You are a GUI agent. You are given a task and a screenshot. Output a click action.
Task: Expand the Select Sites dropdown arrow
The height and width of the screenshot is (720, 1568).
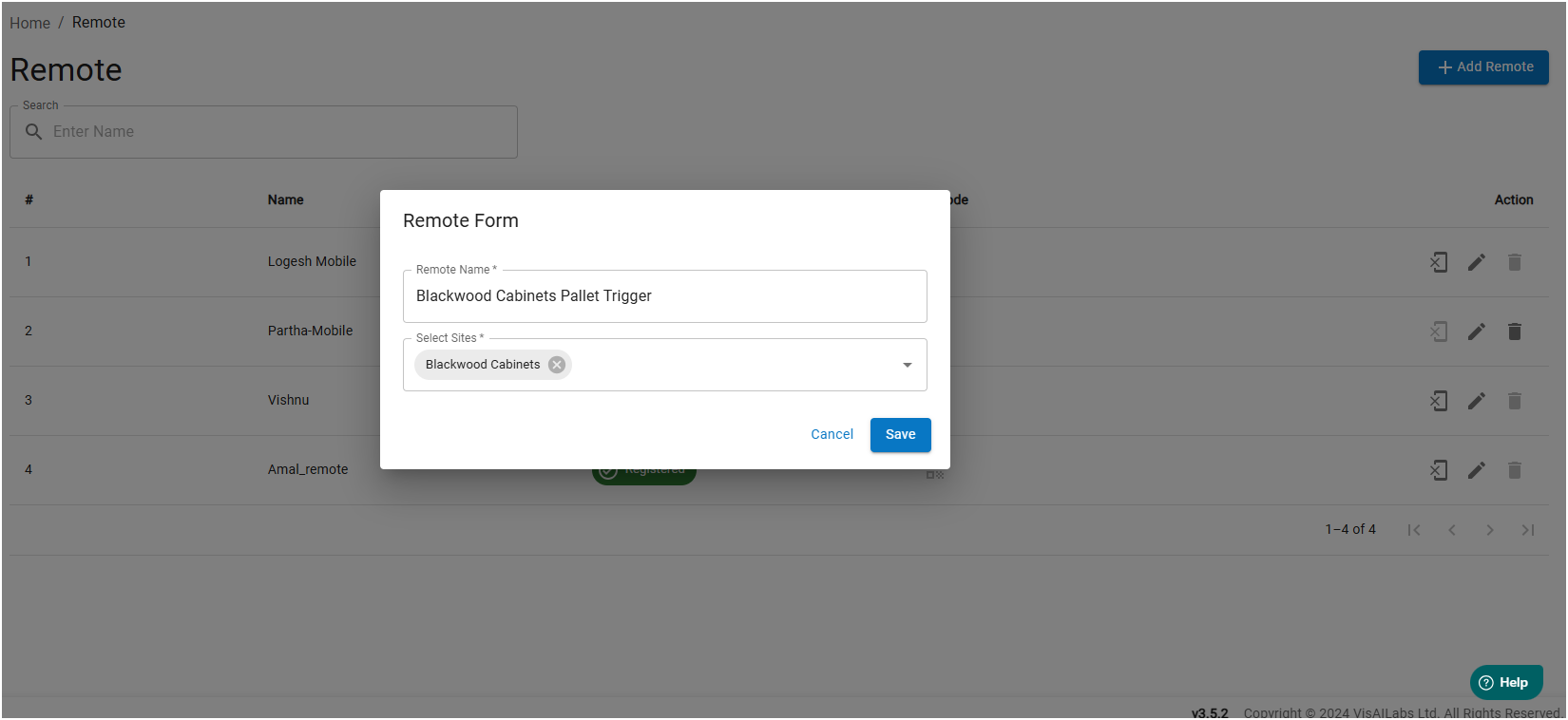click(x=907, y=365)
